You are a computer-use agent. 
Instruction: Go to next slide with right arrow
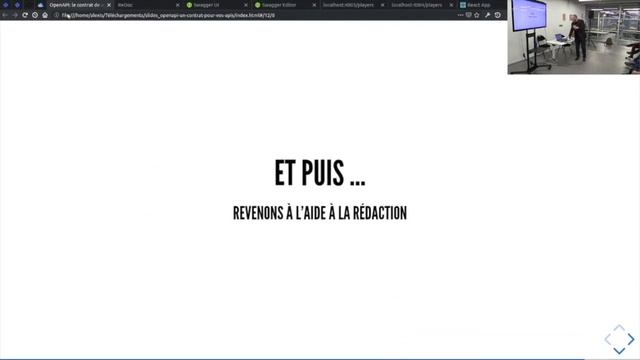(x=631, y=339)
